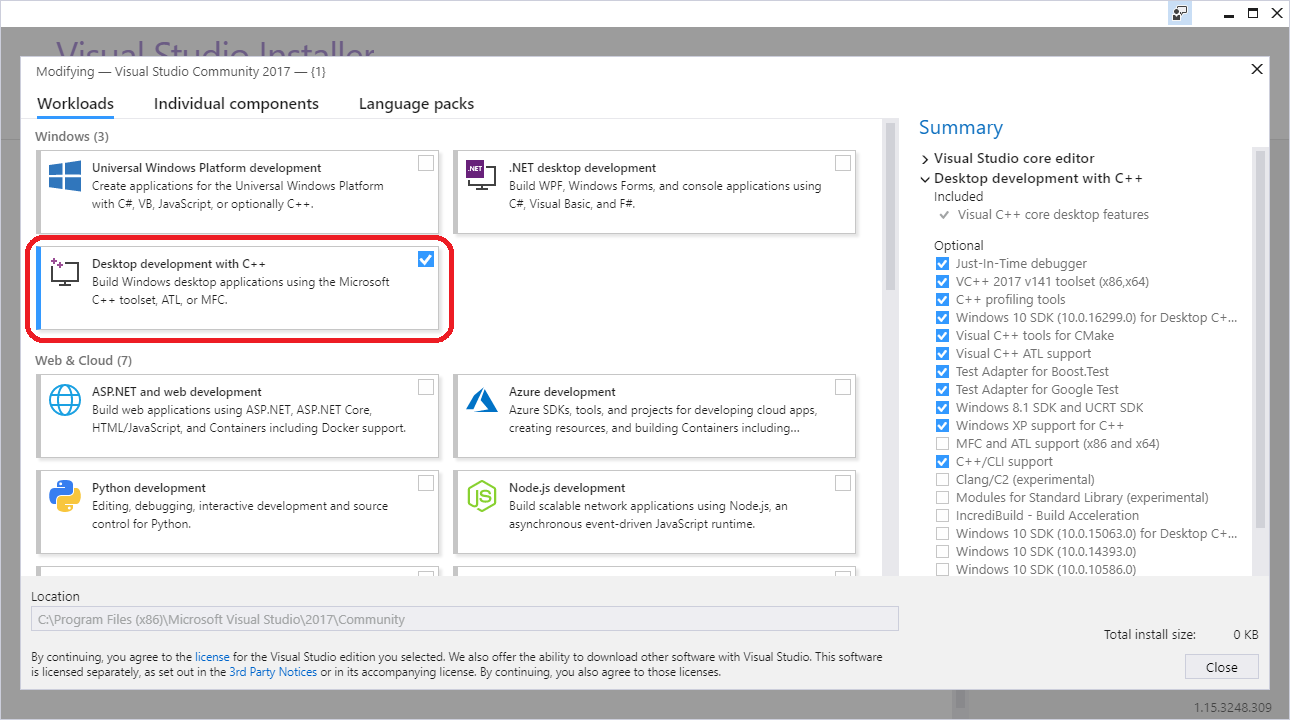The width and height of the screenshot is (1290, 720).
Task: Open the 3rd Party Notices link
Action: pos(273,673)
